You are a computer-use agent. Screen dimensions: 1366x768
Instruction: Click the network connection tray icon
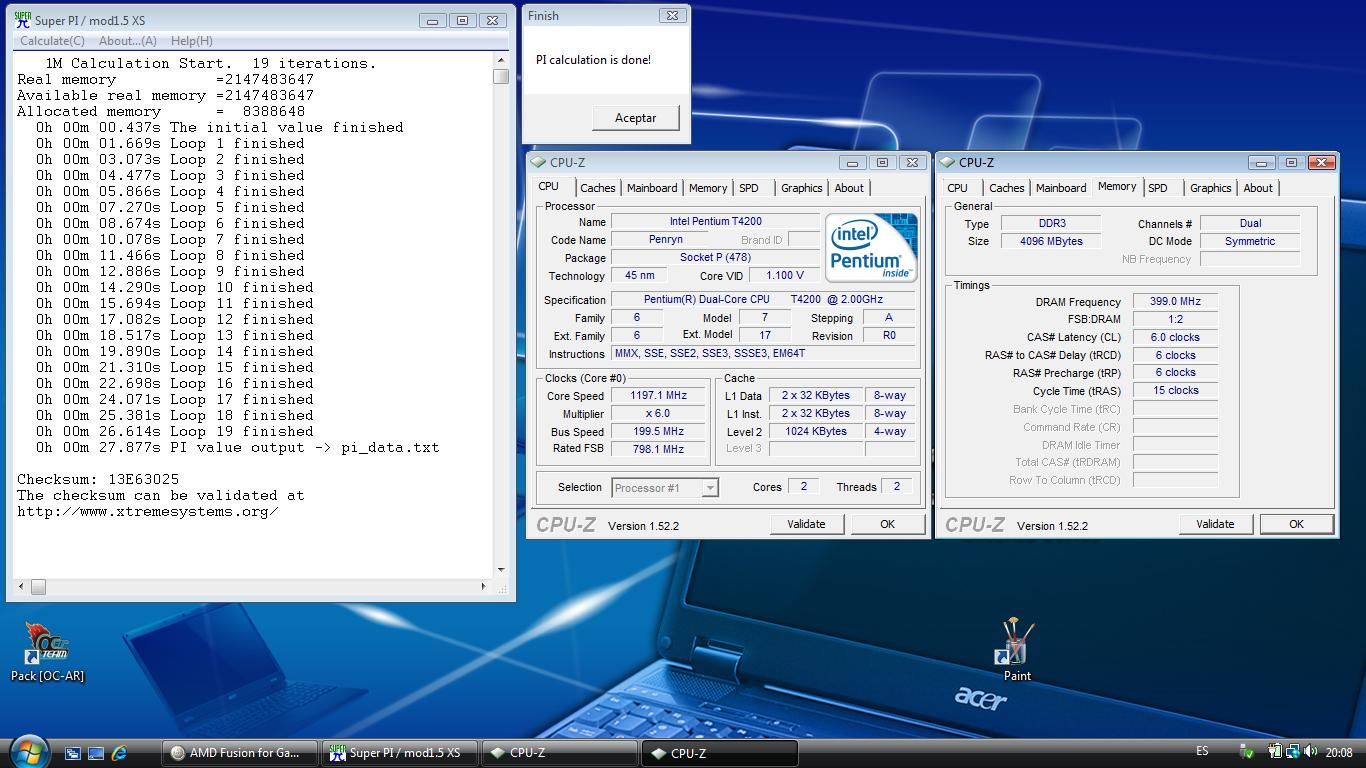[1293, 752]
